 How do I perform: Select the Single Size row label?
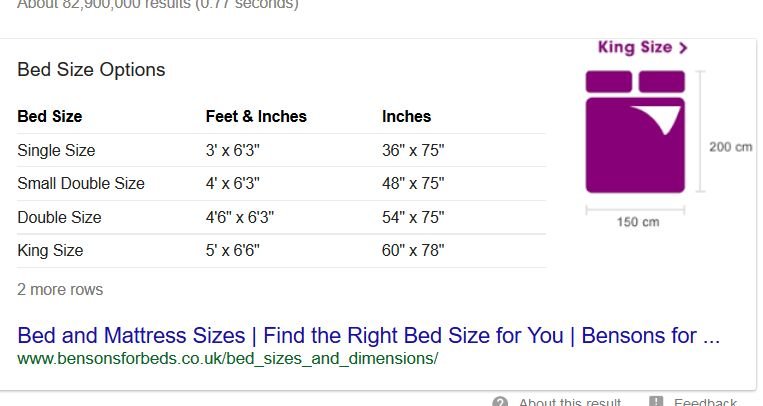56,150
